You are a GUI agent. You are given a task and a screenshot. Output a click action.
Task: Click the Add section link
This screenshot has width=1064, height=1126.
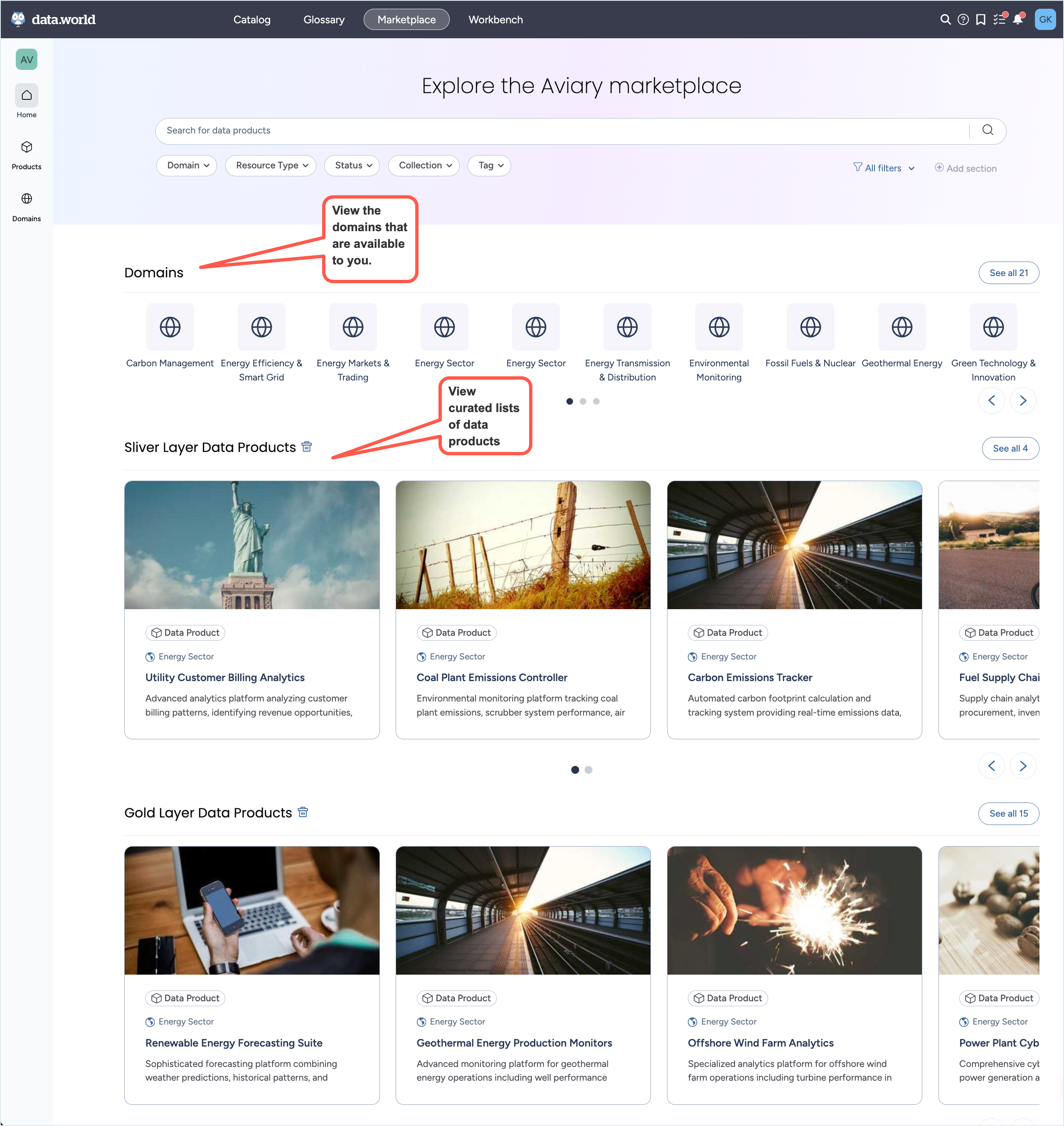click(x=965, y=168)
